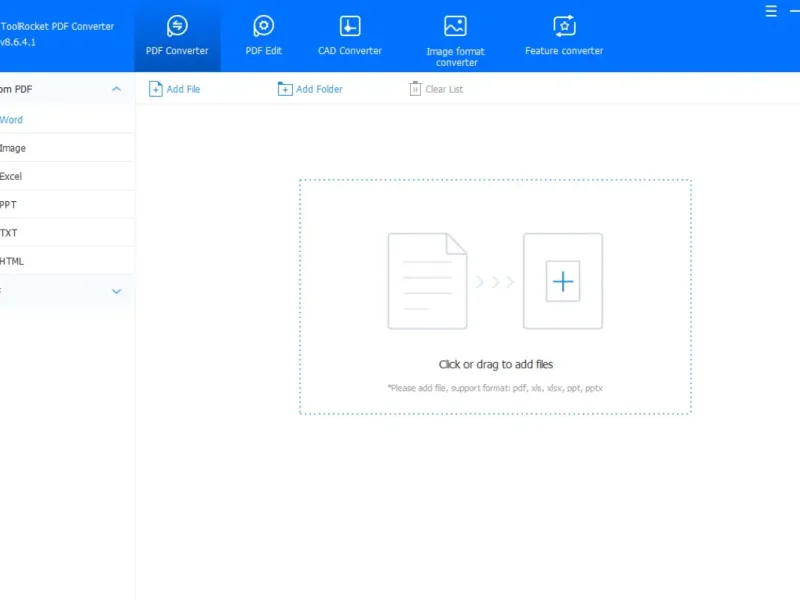
Task: Expand the collapsed section below HTML
Action: coord(116,291)
